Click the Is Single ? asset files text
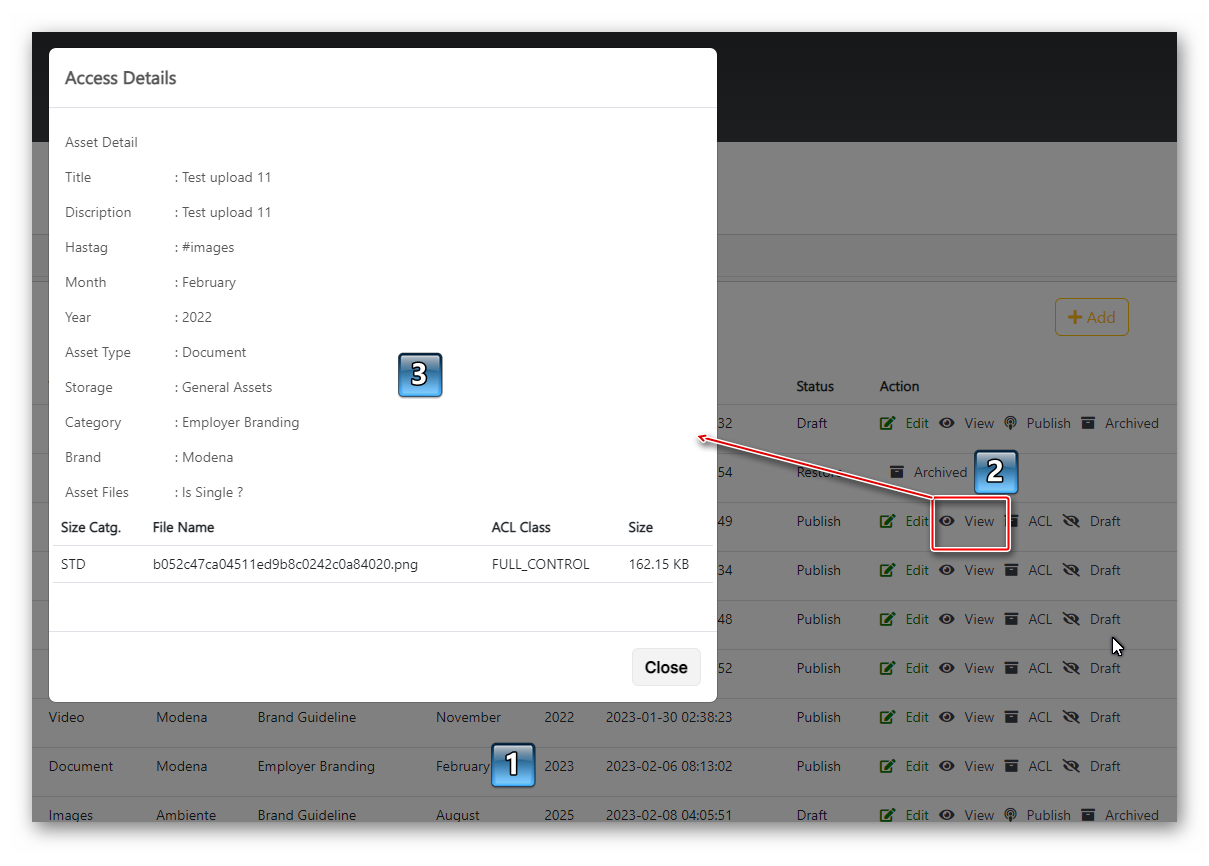 click(212, 492)
